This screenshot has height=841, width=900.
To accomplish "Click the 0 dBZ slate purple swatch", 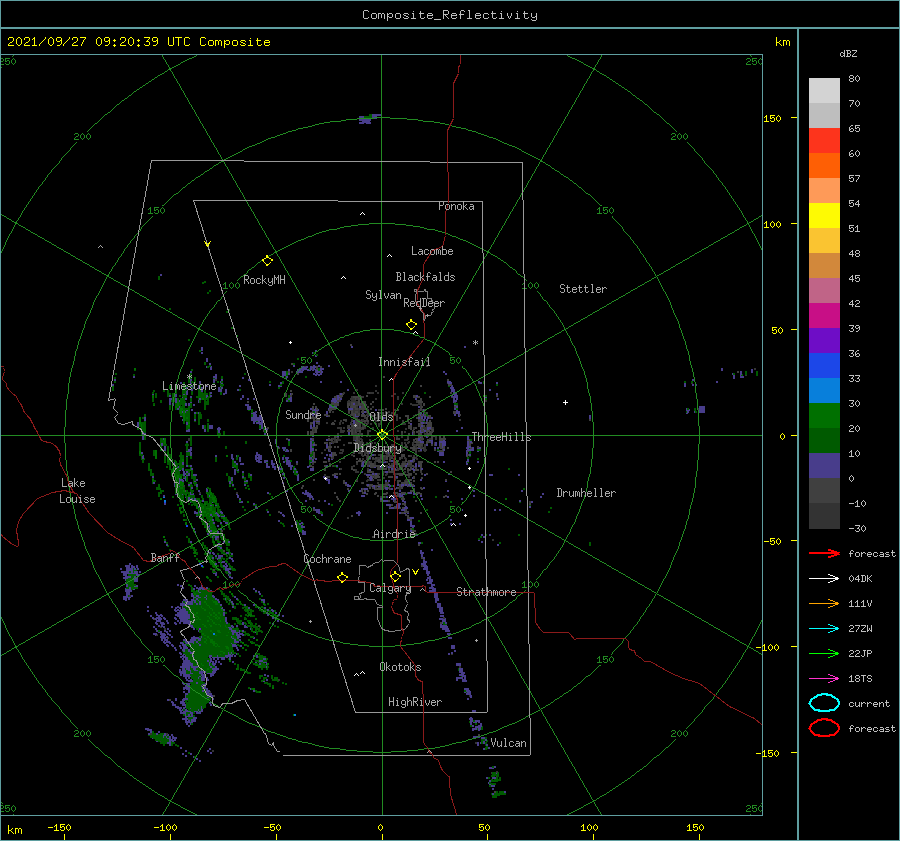I will click(824, 466).
